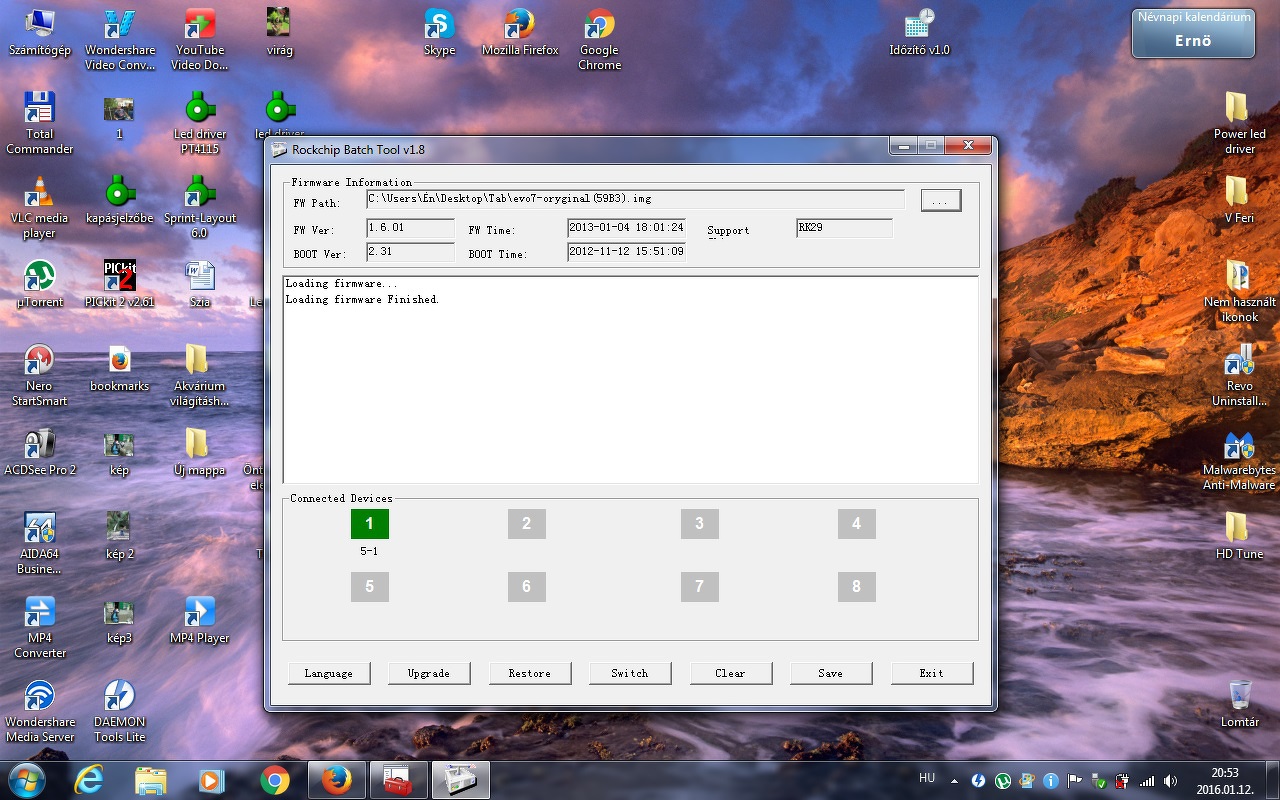
Task: Select the kapásjelzőbe desktop icon
Action: pyautogui.click(x=120, y=199)
